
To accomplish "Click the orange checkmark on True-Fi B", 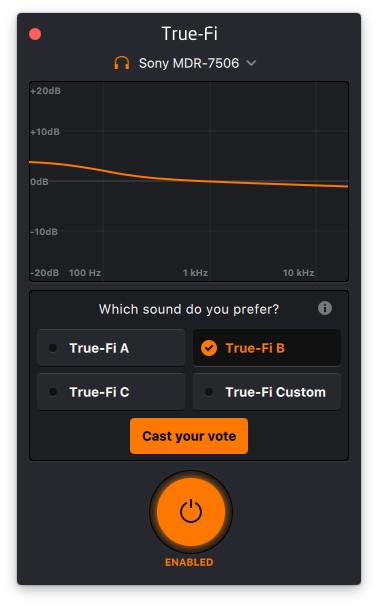I will click(209, 348).
